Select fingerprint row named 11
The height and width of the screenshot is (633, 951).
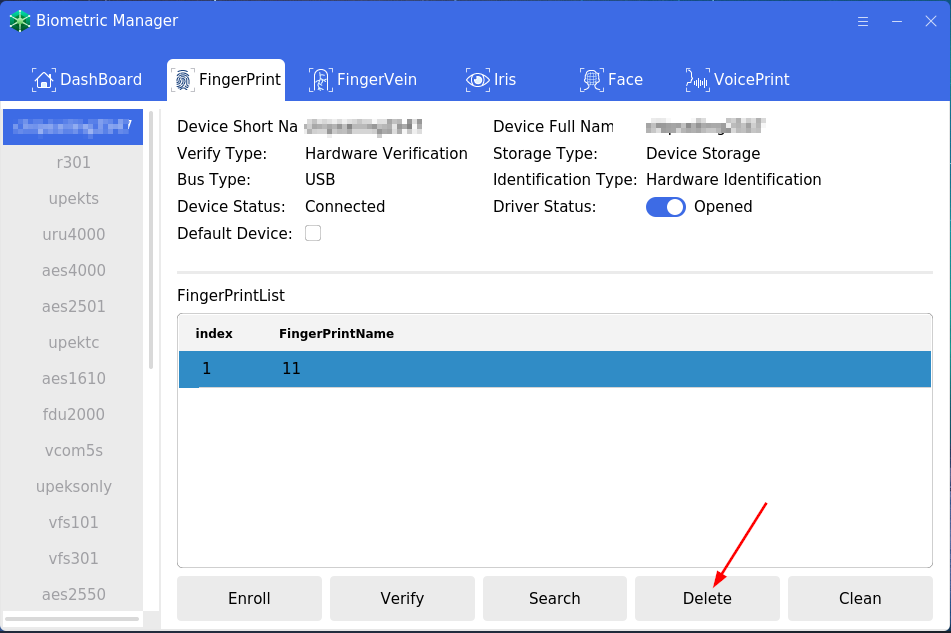554,369
